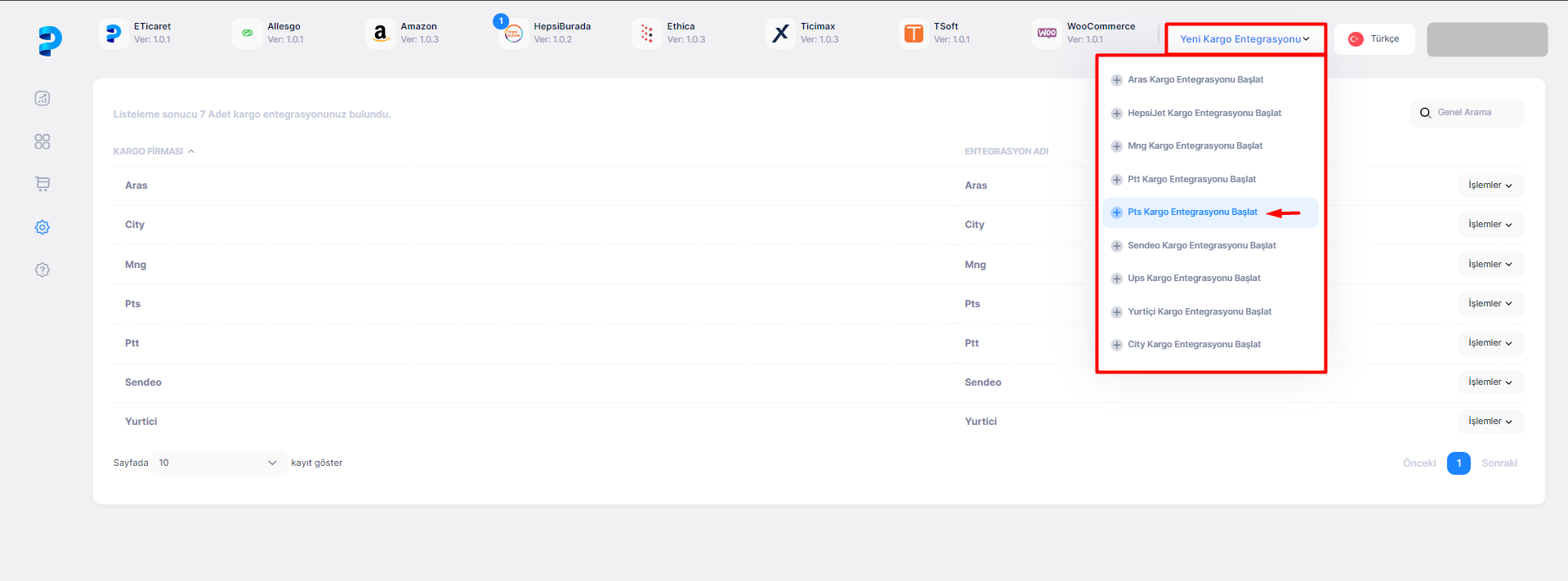1568x581 pixels.
Task: Click the Ticimax integration icon
Action: click(x=780, y=34)
